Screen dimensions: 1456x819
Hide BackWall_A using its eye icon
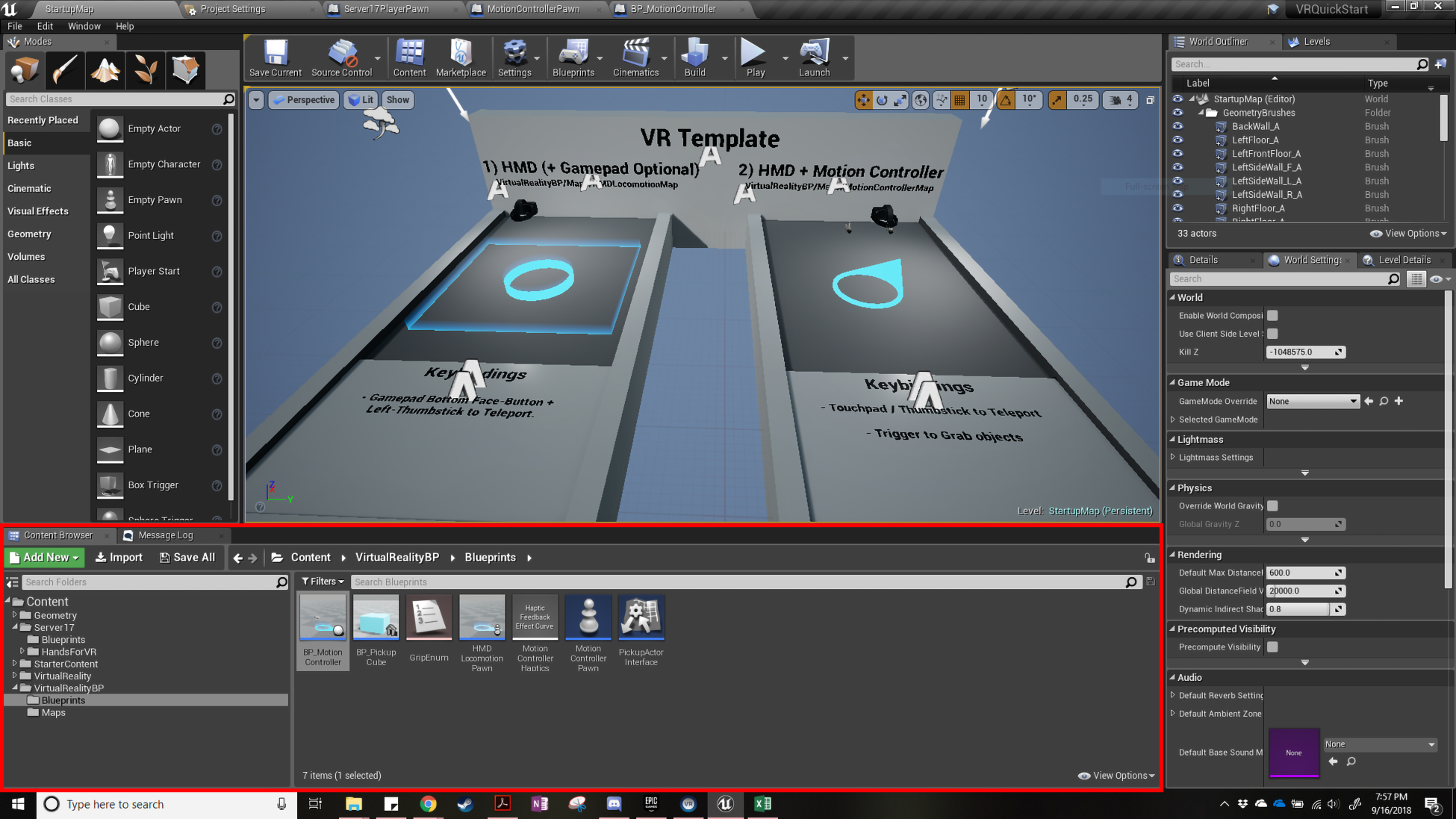coord(1177,126)
